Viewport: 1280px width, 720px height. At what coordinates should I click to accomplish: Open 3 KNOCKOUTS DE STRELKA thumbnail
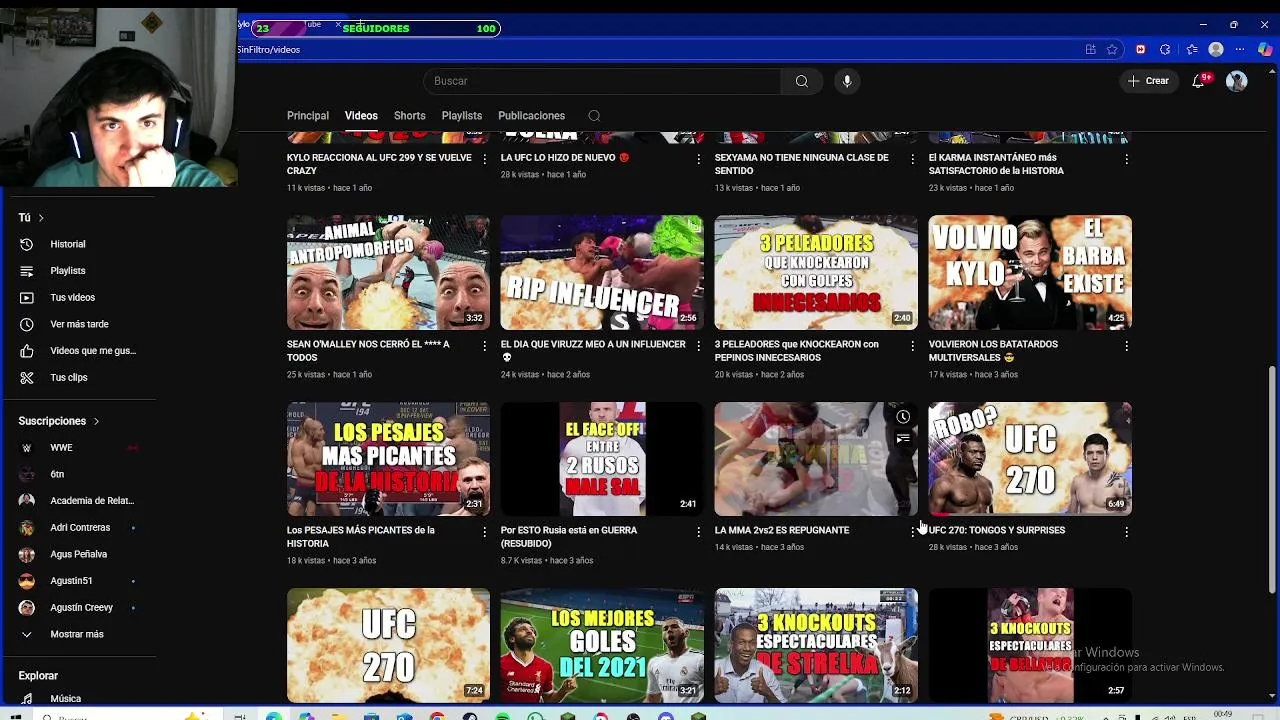coord(816,645)
